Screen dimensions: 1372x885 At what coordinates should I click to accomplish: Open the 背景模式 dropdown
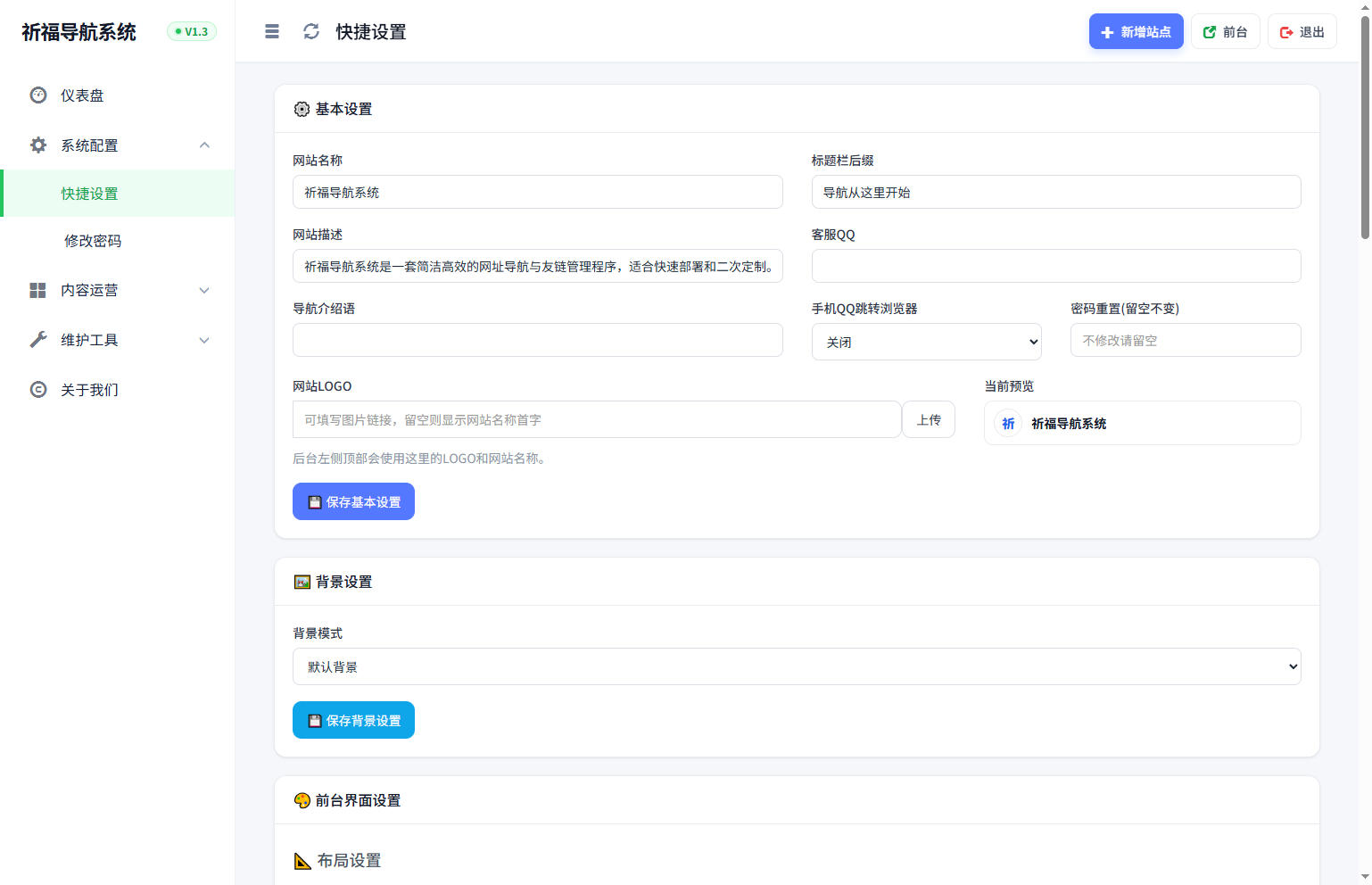click(797, 666)
